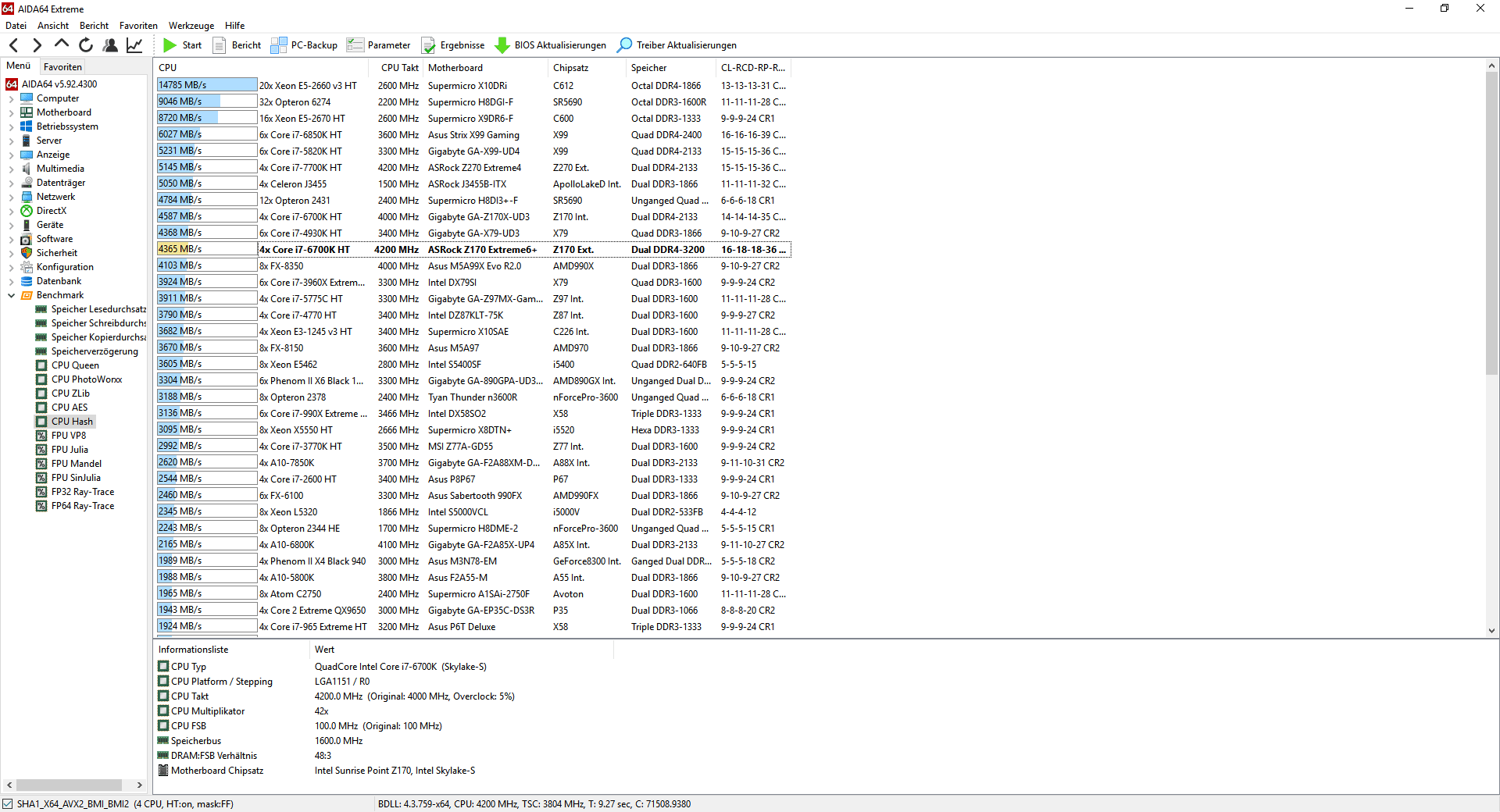Open Parameter settings in toolbar
The image size is (1500, 812).
coord(379,45)
